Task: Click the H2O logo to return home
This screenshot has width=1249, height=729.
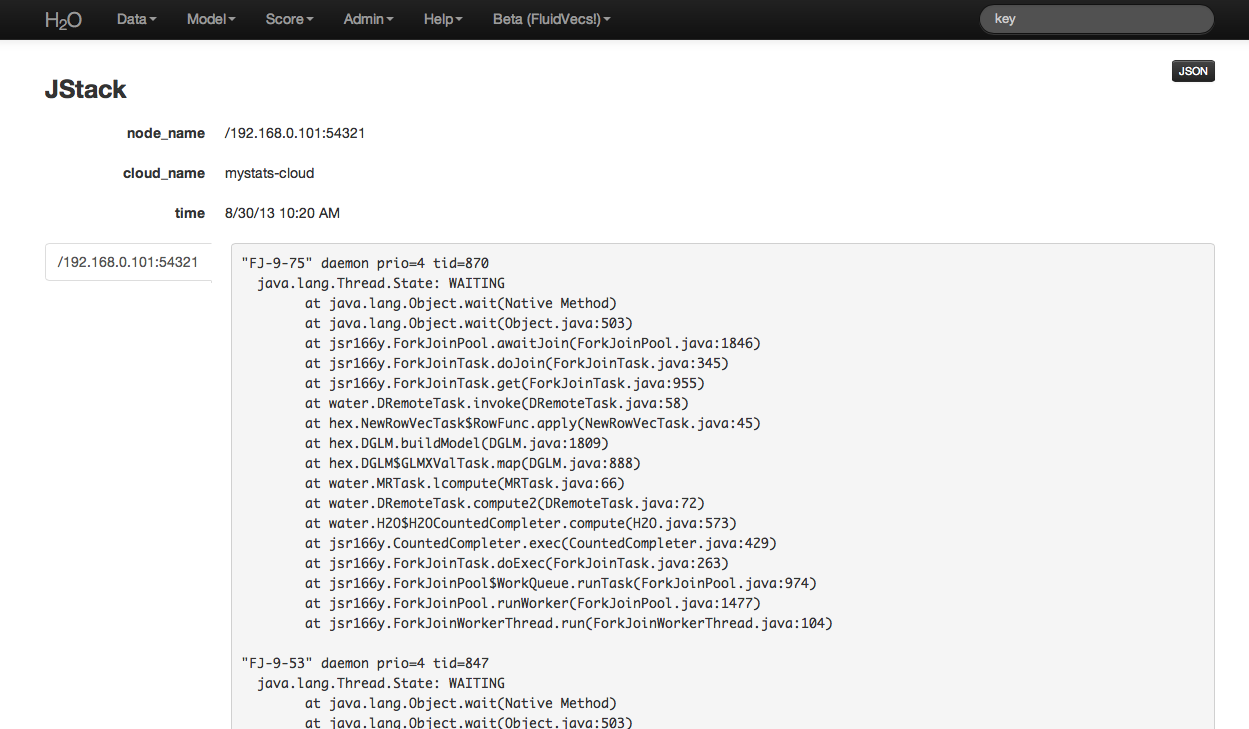Action: 62,19
